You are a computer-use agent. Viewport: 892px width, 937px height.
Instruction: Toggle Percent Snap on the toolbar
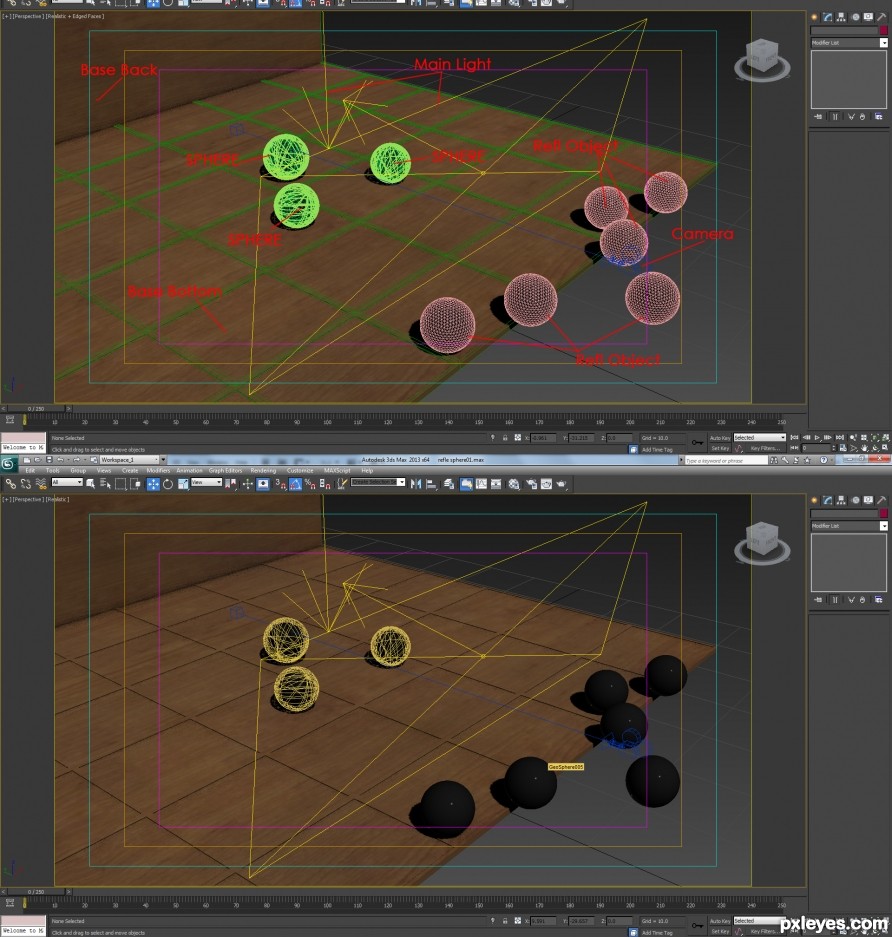[x=310, y=483]
